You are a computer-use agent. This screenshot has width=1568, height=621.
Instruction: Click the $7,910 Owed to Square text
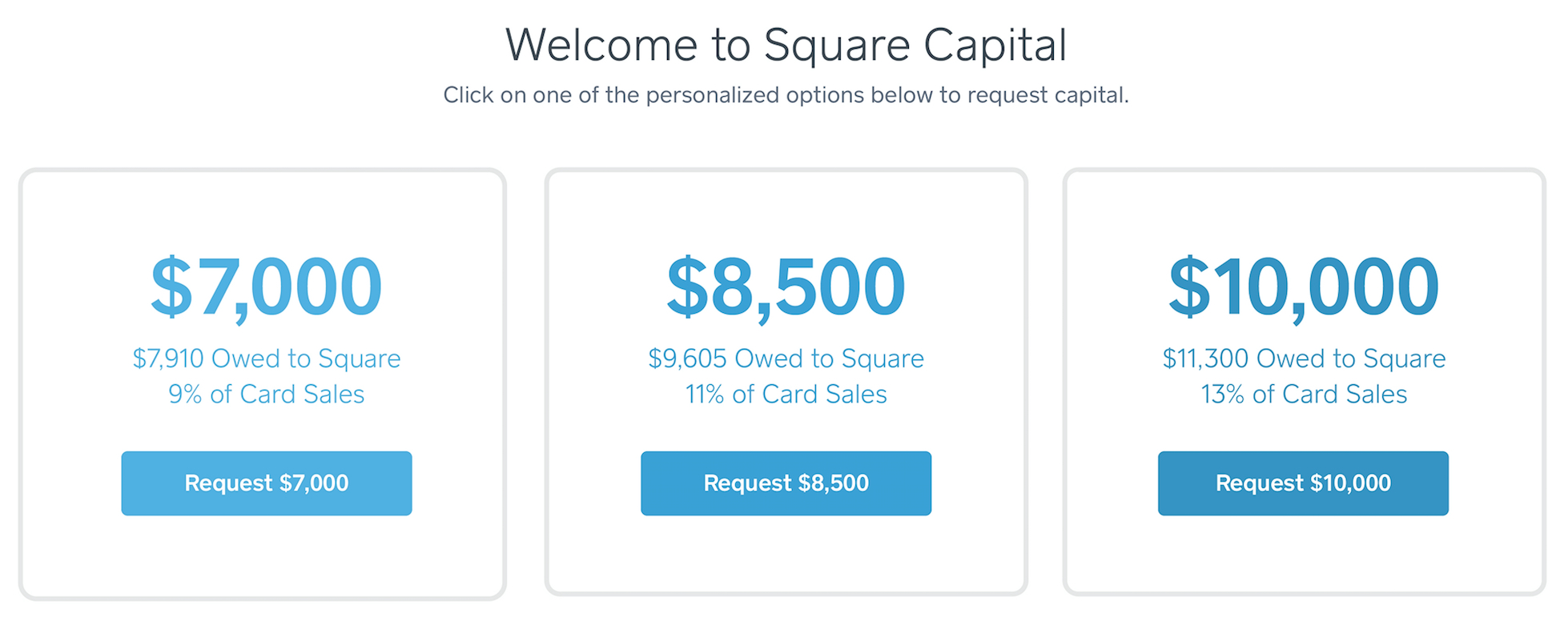pos(267,359)
